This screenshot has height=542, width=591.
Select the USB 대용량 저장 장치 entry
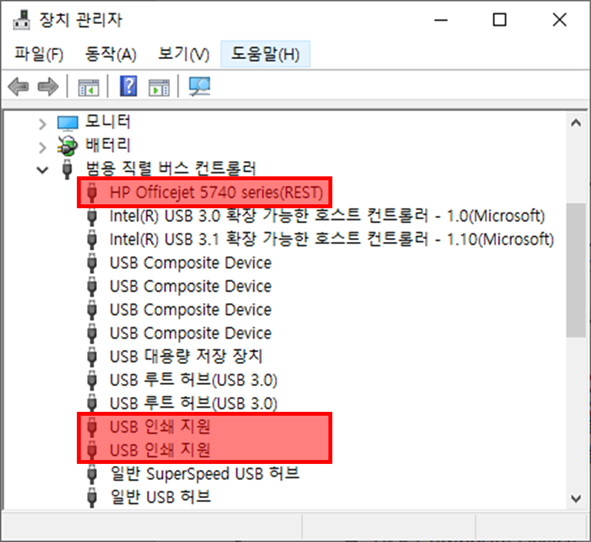186,356
